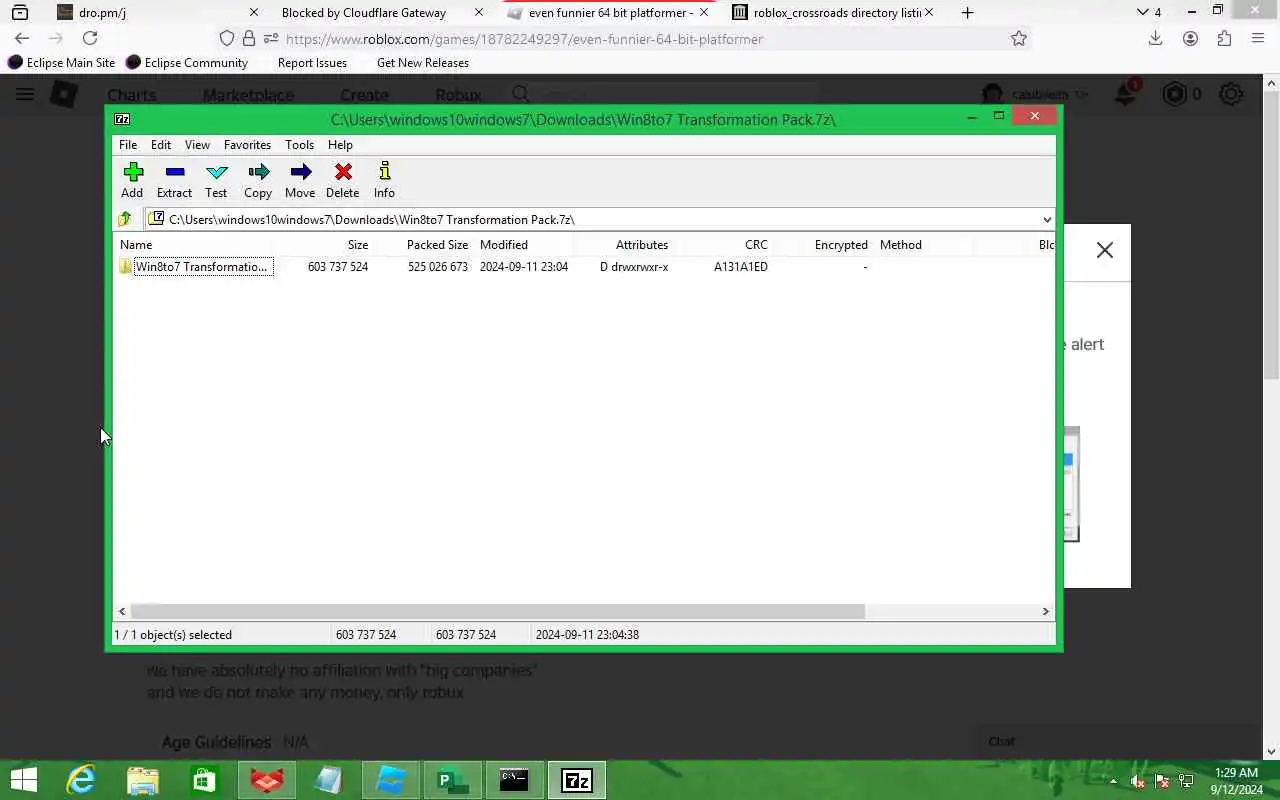The width and height of the screenshot is (1280, 800).
Task: Open the Help menu in 7-Zip
Action: point(340,144)
